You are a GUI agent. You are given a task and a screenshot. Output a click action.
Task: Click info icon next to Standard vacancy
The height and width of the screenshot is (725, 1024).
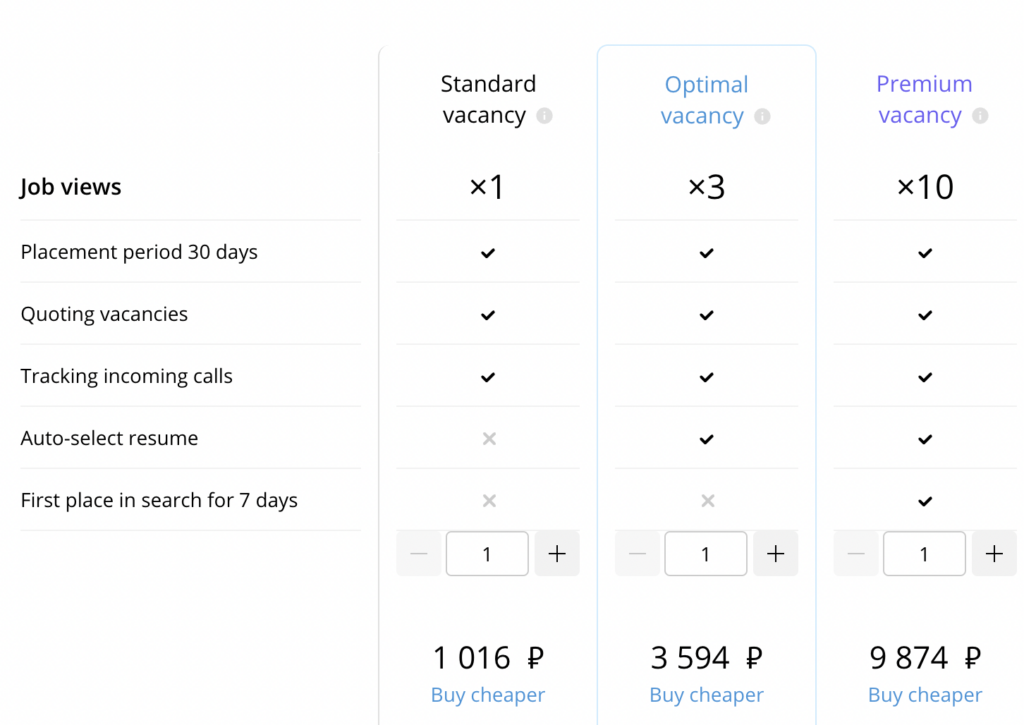[x=544, y=116]
